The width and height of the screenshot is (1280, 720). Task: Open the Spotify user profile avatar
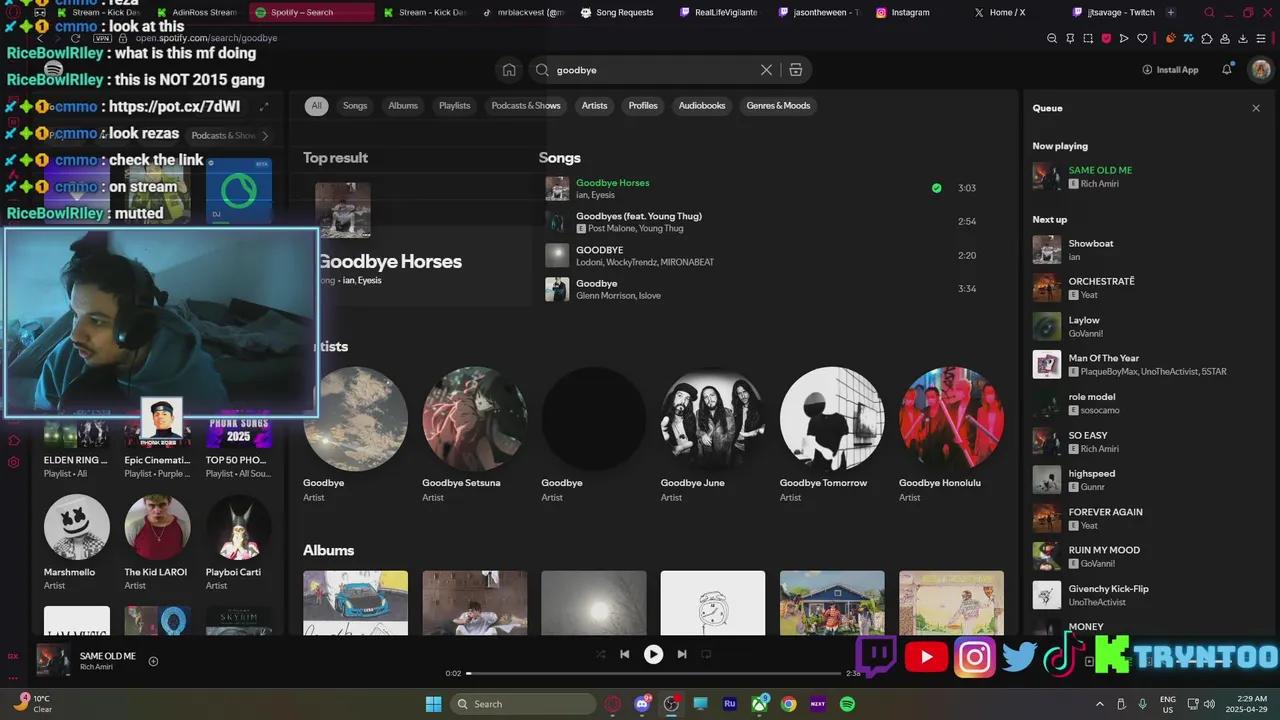click(x=1261, y=70)
